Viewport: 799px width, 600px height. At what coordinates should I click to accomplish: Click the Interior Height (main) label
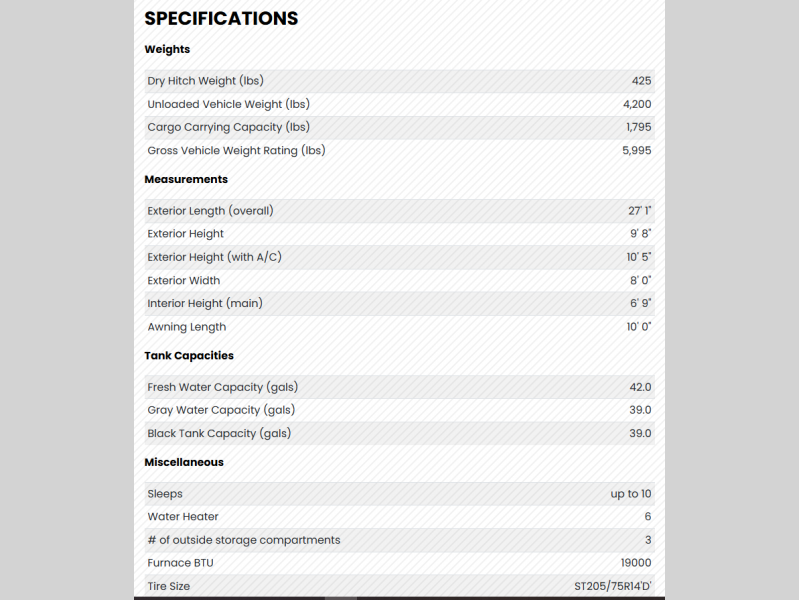coord(205,303)
